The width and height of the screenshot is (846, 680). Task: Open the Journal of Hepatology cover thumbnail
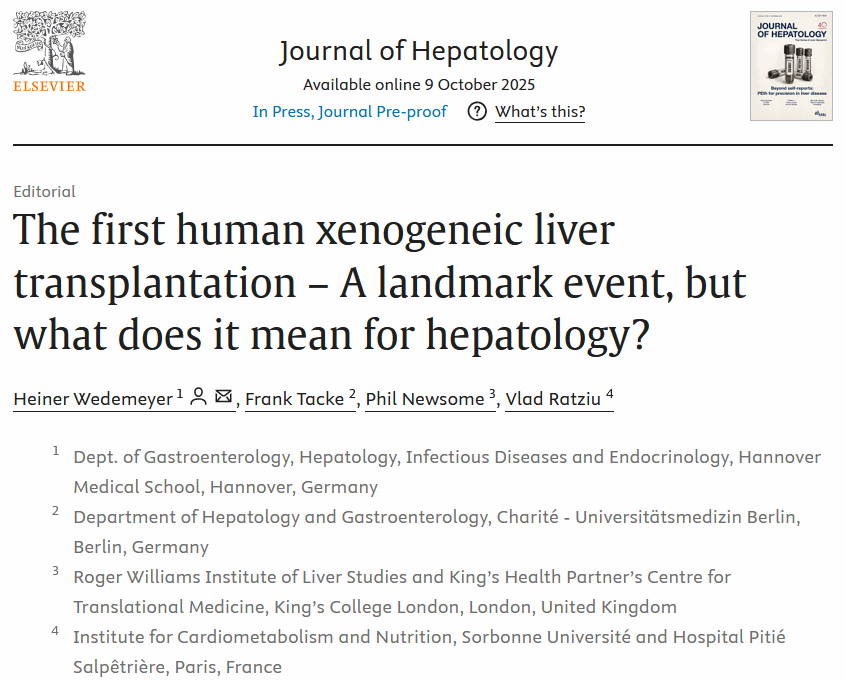pyautogui.click(x=791, y=66)
